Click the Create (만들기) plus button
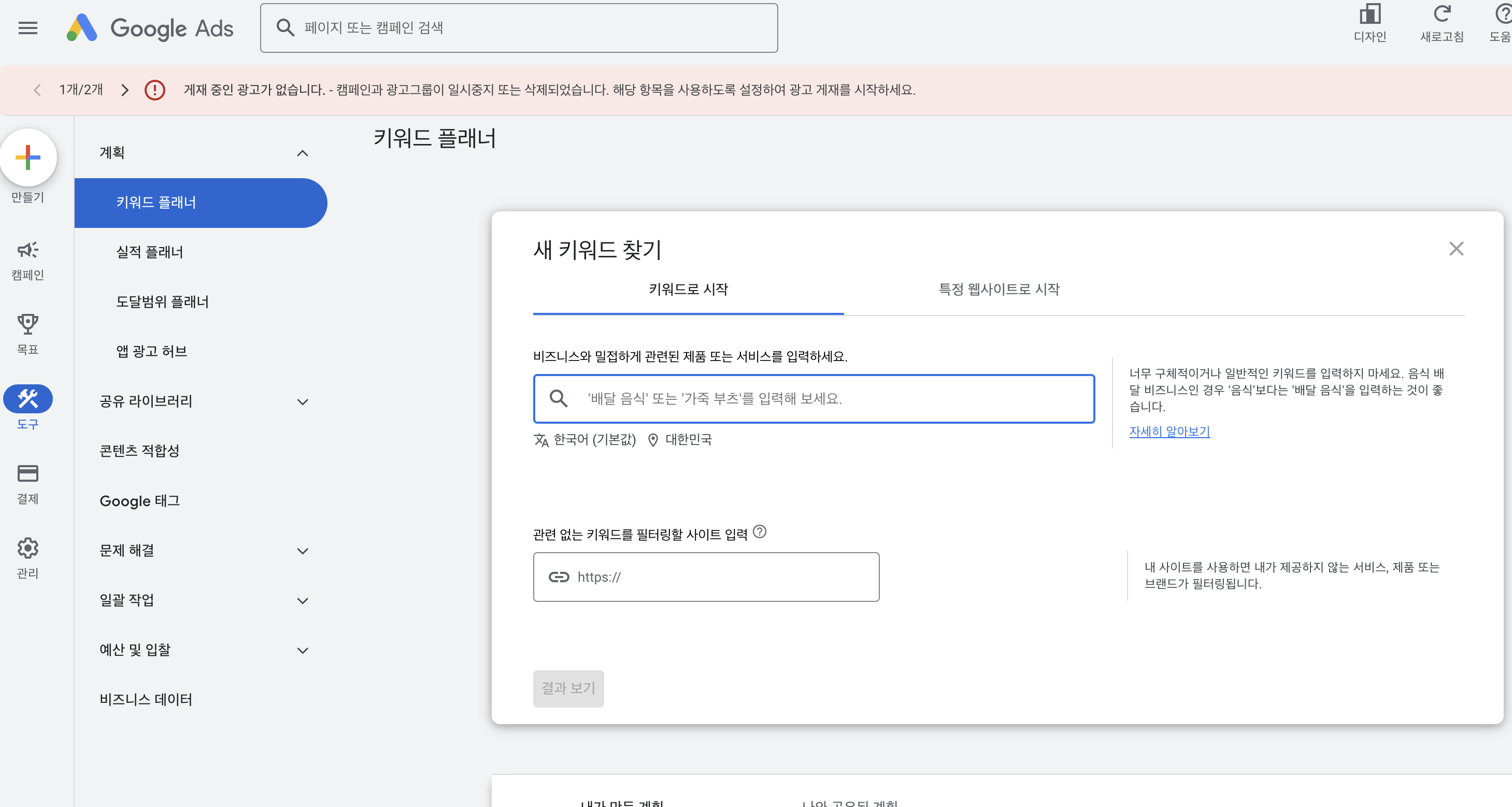 (x=27, y=157)
